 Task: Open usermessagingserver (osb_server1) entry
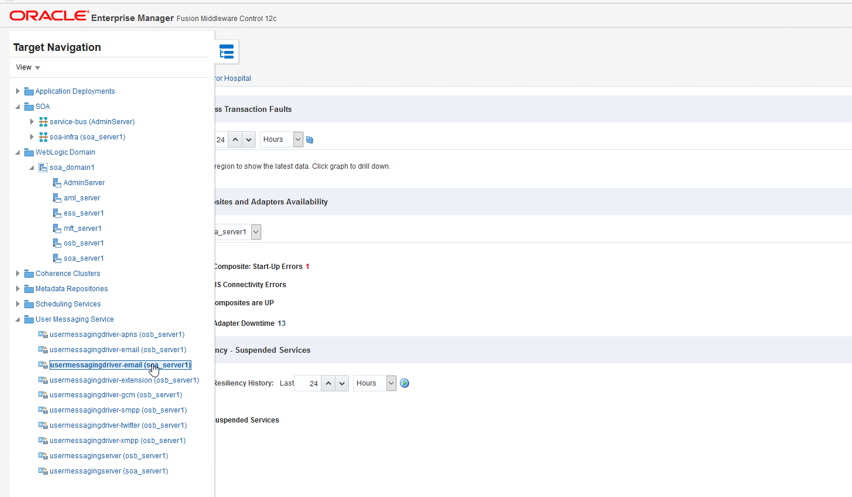click(x=109, y=456)
